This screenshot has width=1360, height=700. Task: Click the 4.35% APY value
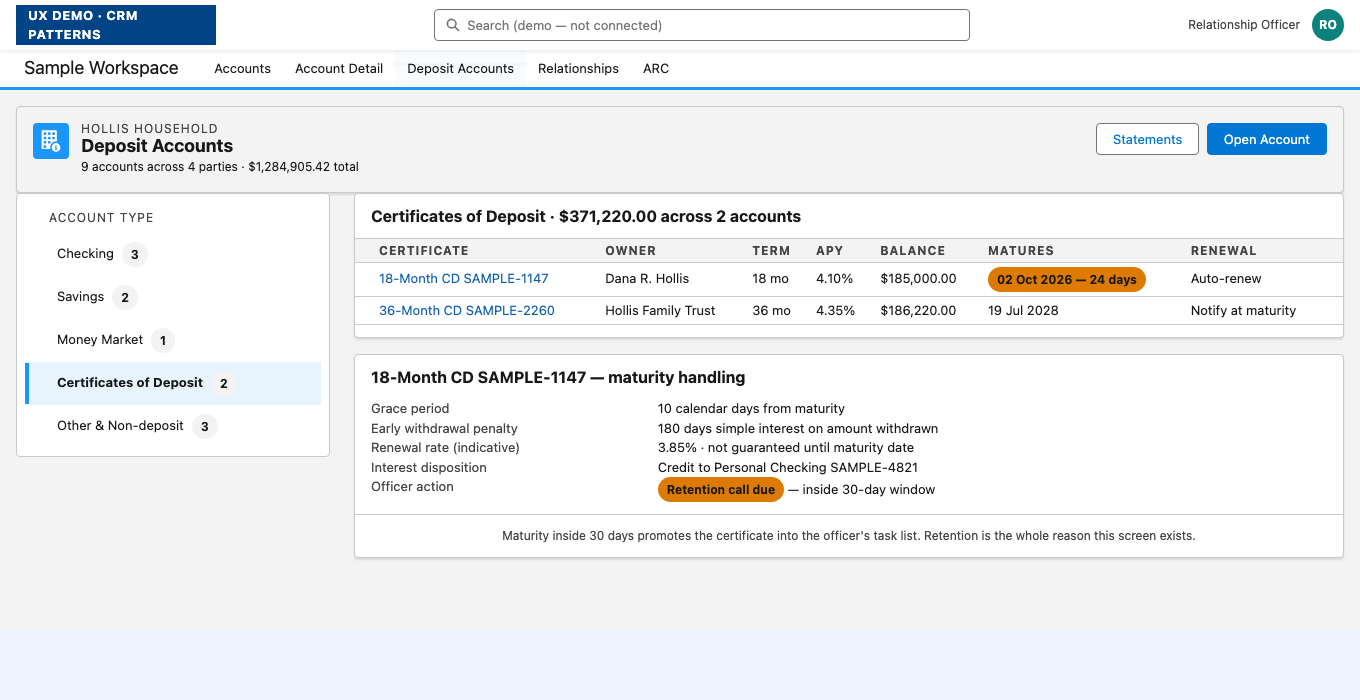pyautogui.click(x=835, y=311)
